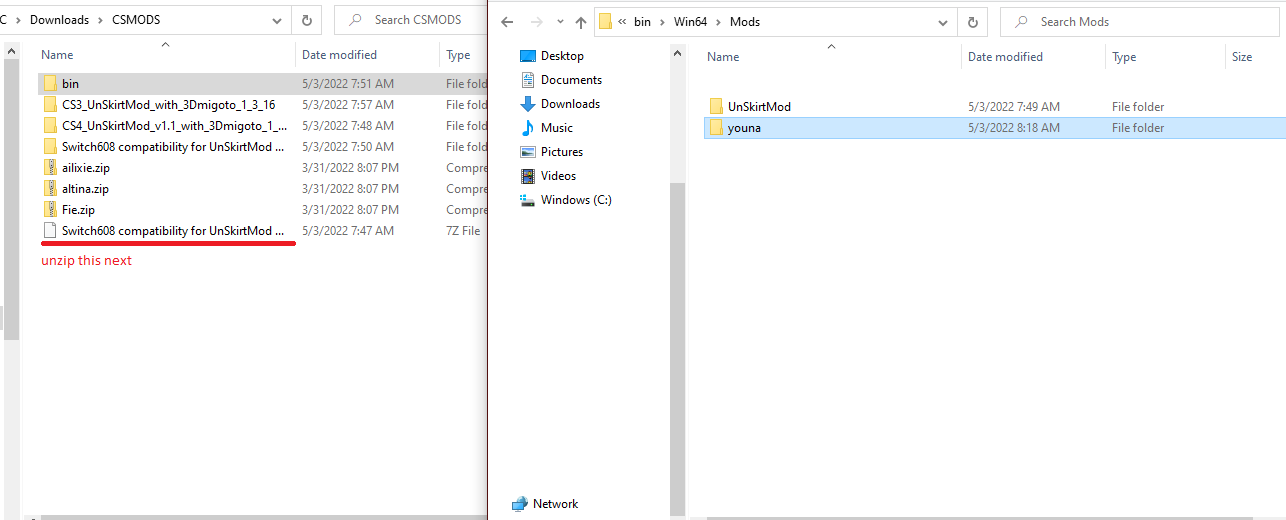Click Mods breadcrumb in address bar

pos(745,22)
